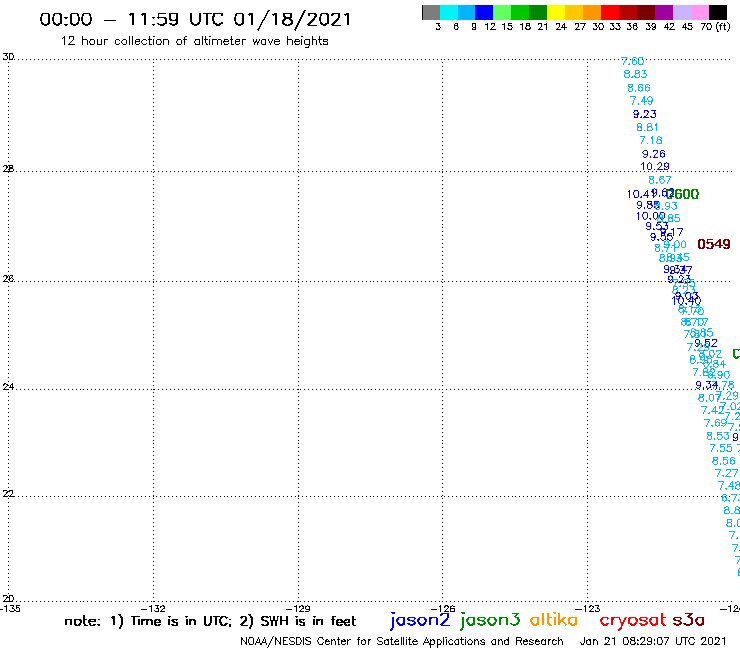Click the cyan legend swatch
This screenshot has height=650, width=740.
point(449,12)
